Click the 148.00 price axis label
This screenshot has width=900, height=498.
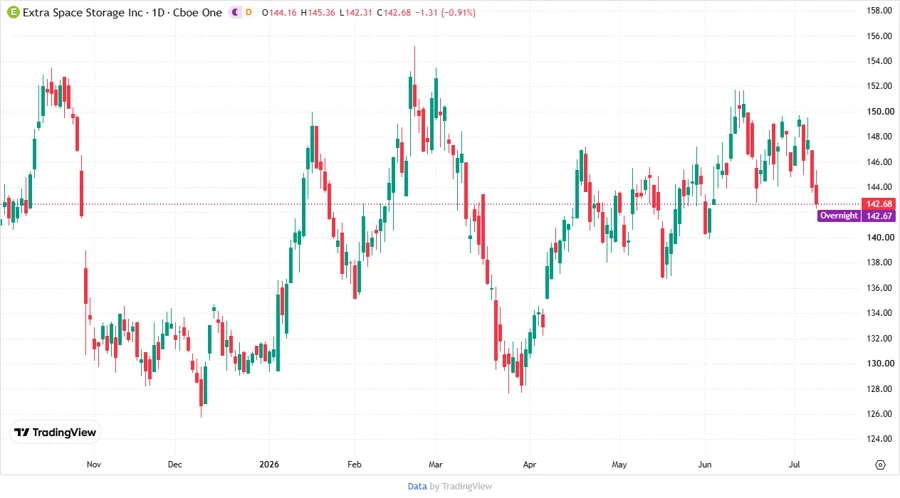tap(879, 137)
